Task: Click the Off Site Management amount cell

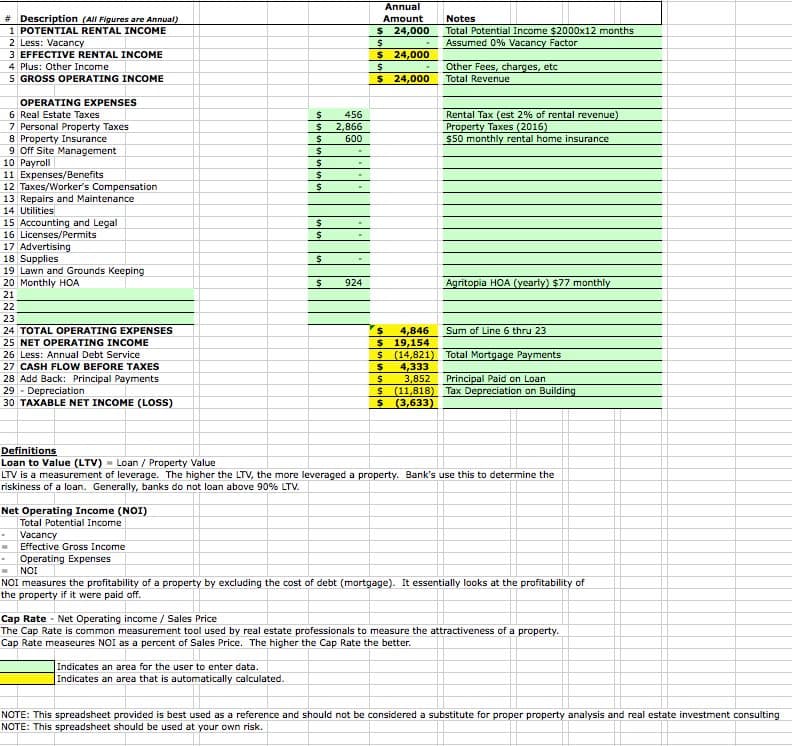Action: pyautogui.click(x=339, y=151)
